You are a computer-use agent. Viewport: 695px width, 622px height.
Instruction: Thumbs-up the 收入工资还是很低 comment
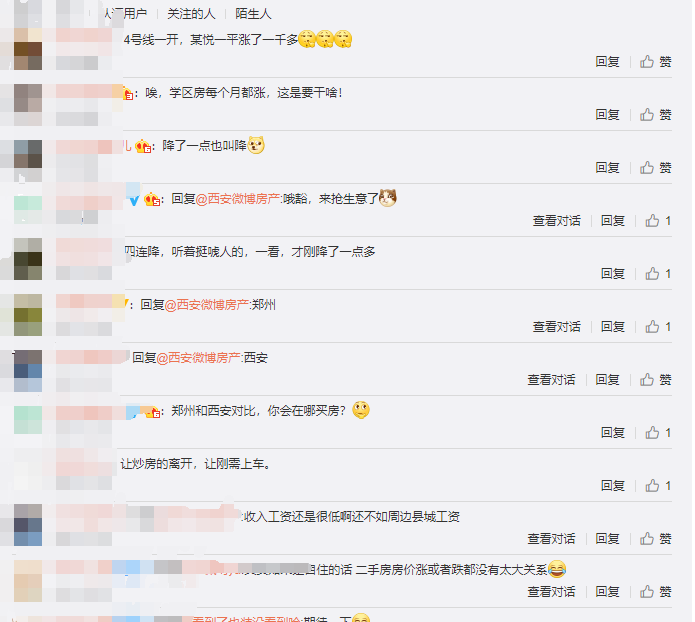coord(655,539)
